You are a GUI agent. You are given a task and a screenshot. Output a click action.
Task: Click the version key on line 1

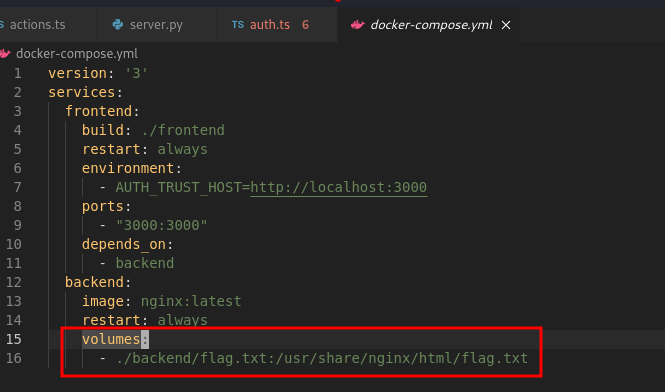coord(77,73)
